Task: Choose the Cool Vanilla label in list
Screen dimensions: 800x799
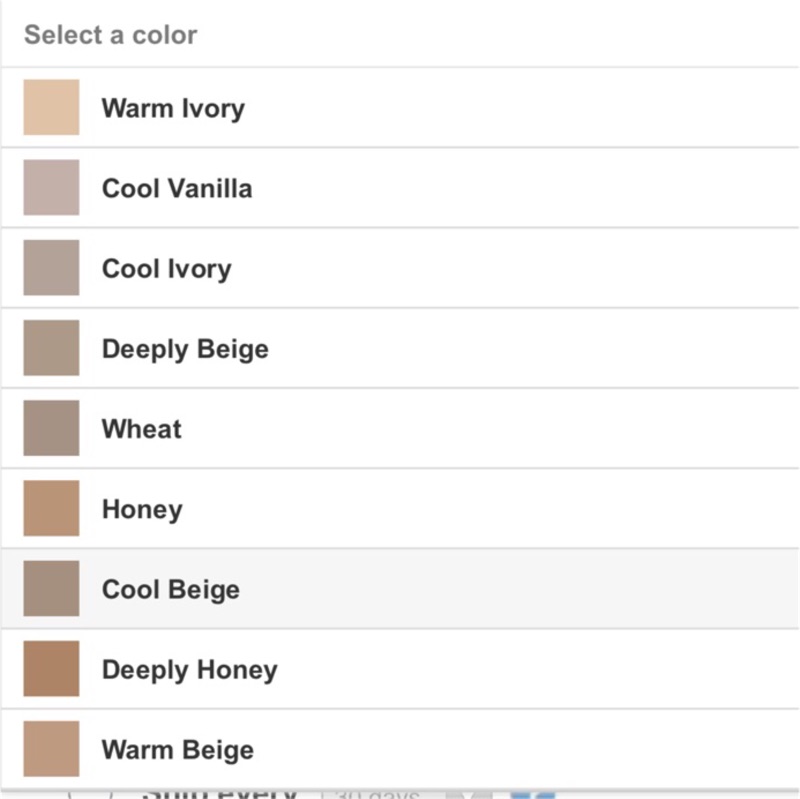Action: point(177,188)
